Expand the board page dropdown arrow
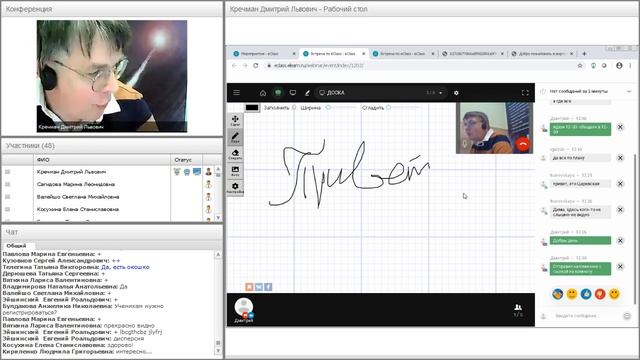The width and height of the screenshot is (640, 360). tap(441, 93)
